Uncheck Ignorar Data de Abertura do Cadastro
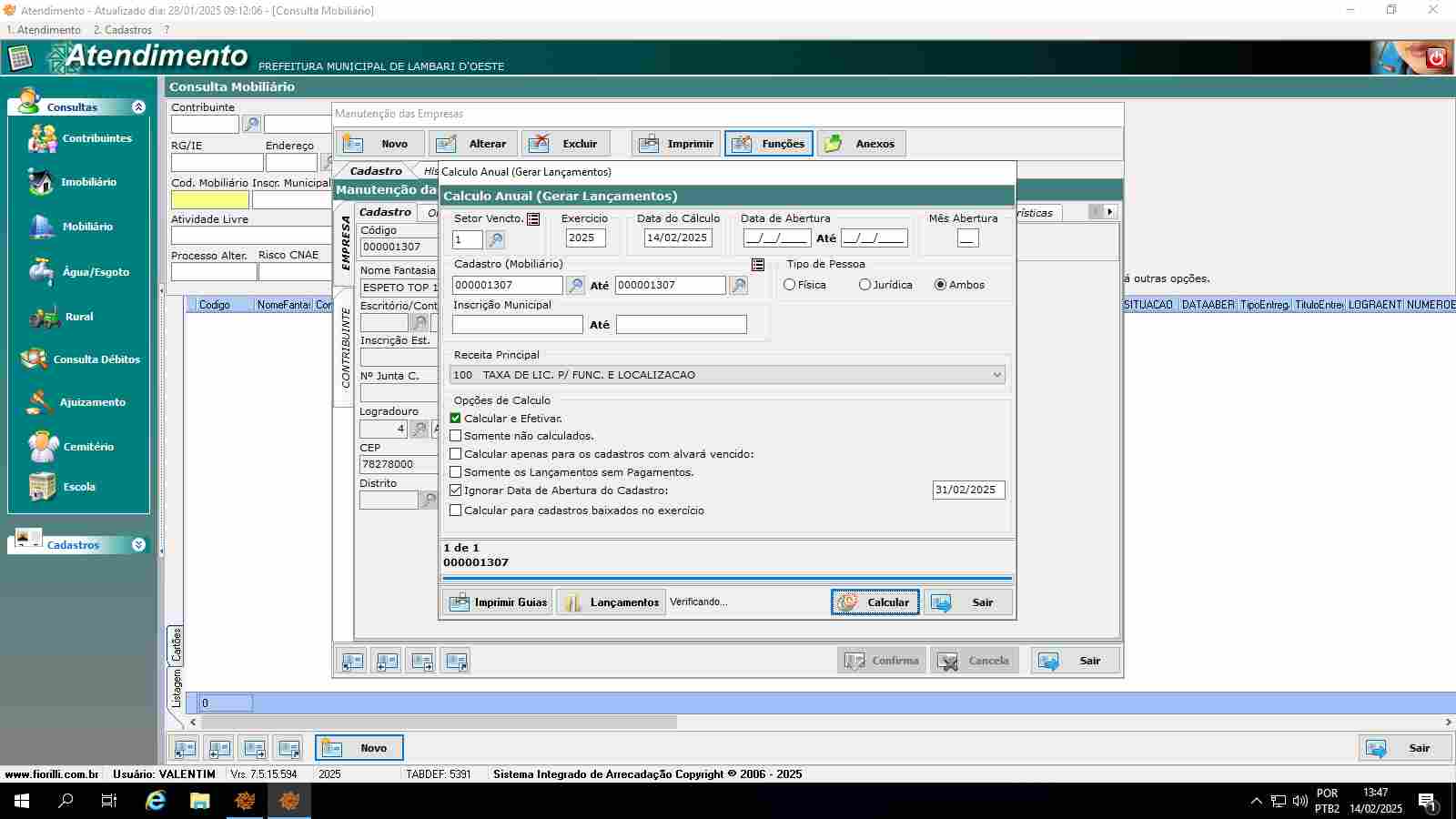The image size is (1456, 819). coord(456,490)
